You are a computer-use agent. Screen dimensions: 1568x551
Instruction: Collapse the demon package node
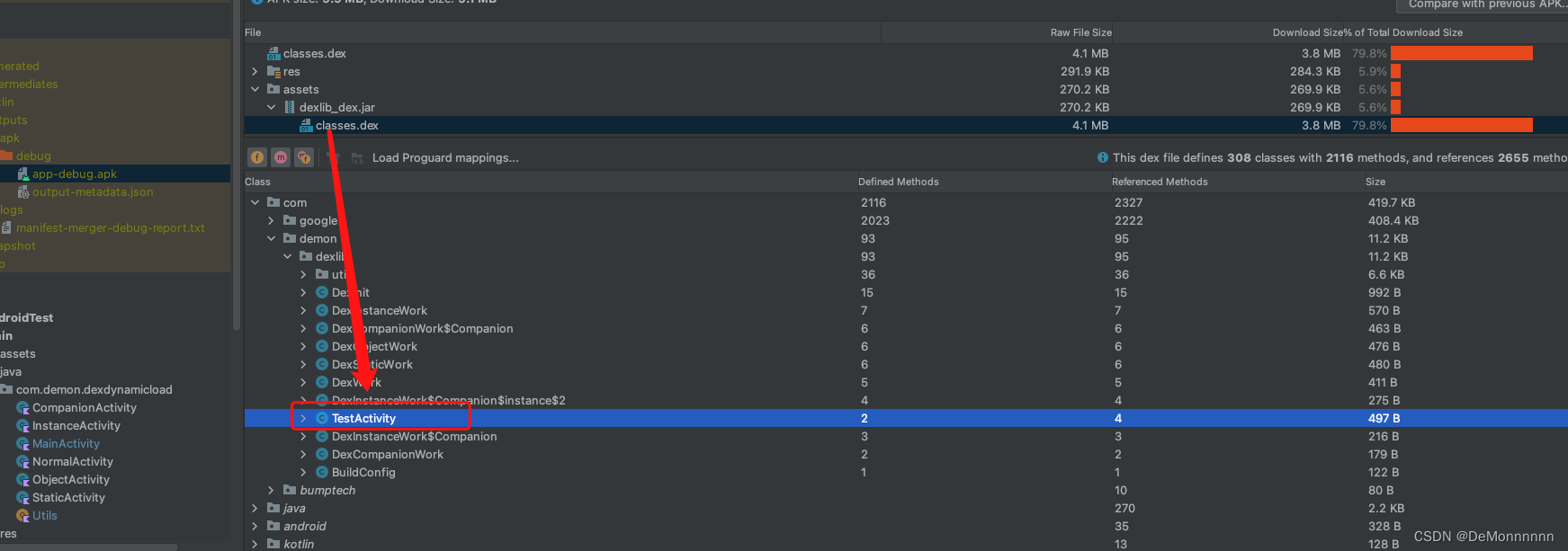(x=271, y=239)
